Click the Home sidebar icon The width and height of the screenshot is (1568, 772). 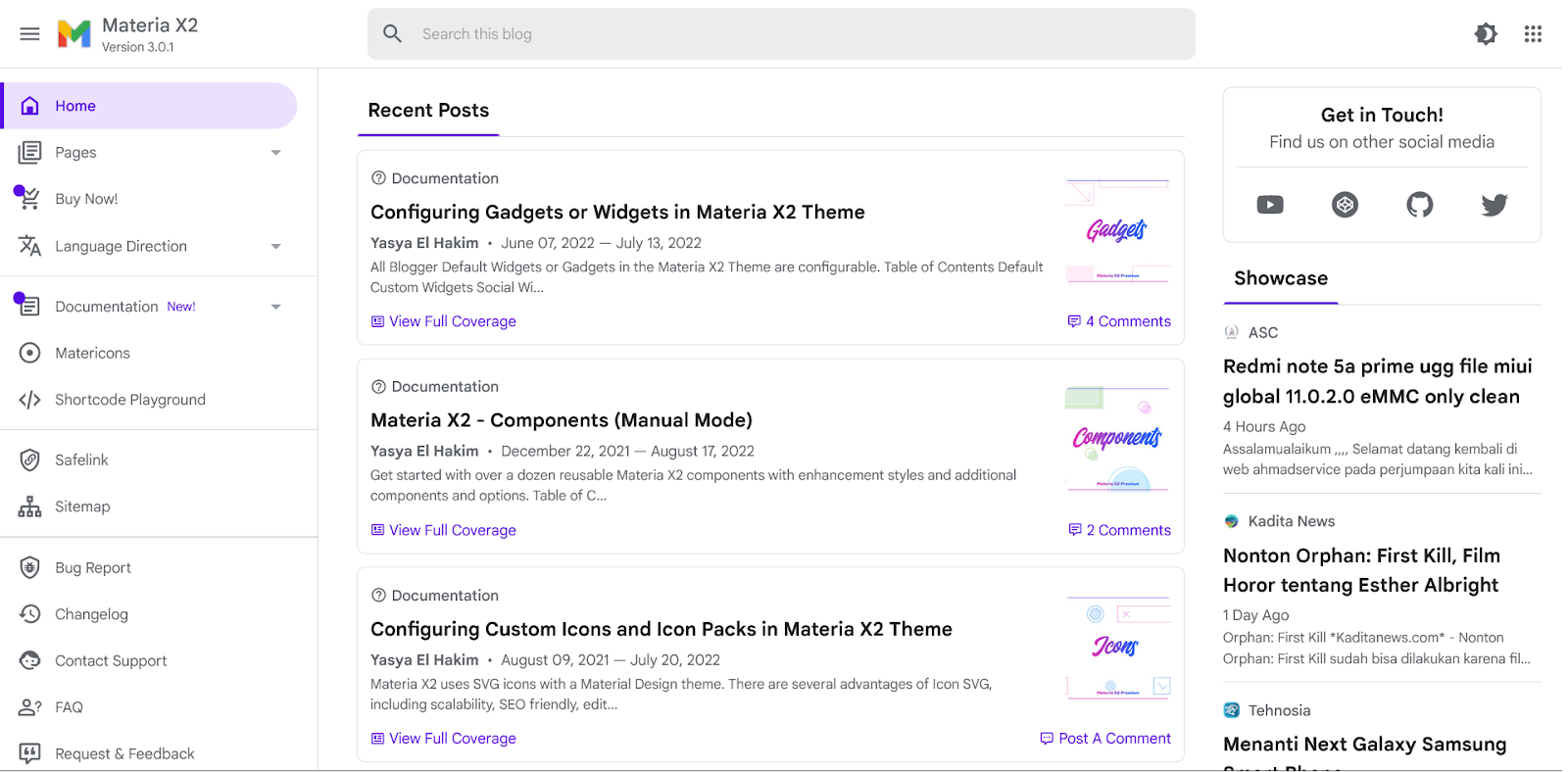pyautogui.click(x=30, y=106)
